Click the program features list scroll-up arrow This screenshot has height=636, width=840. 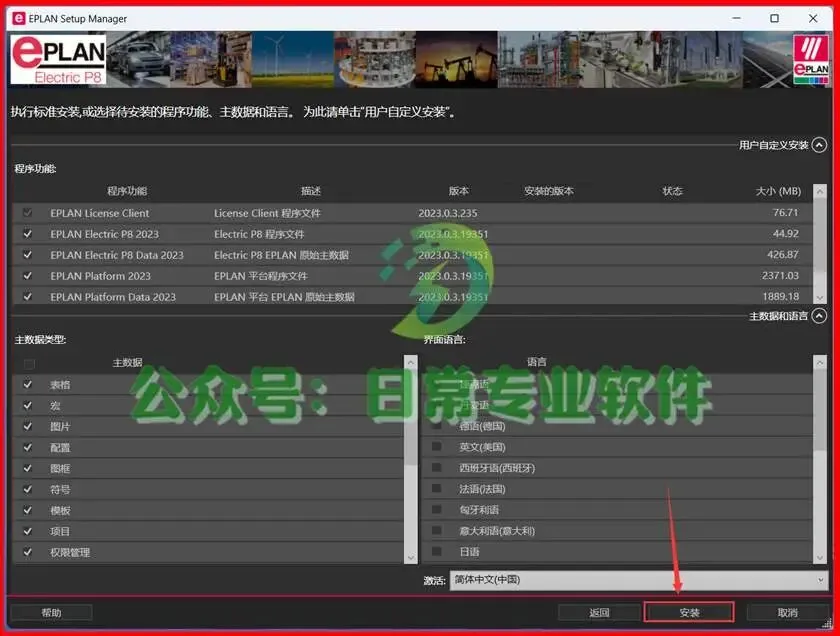click(820, 191)
